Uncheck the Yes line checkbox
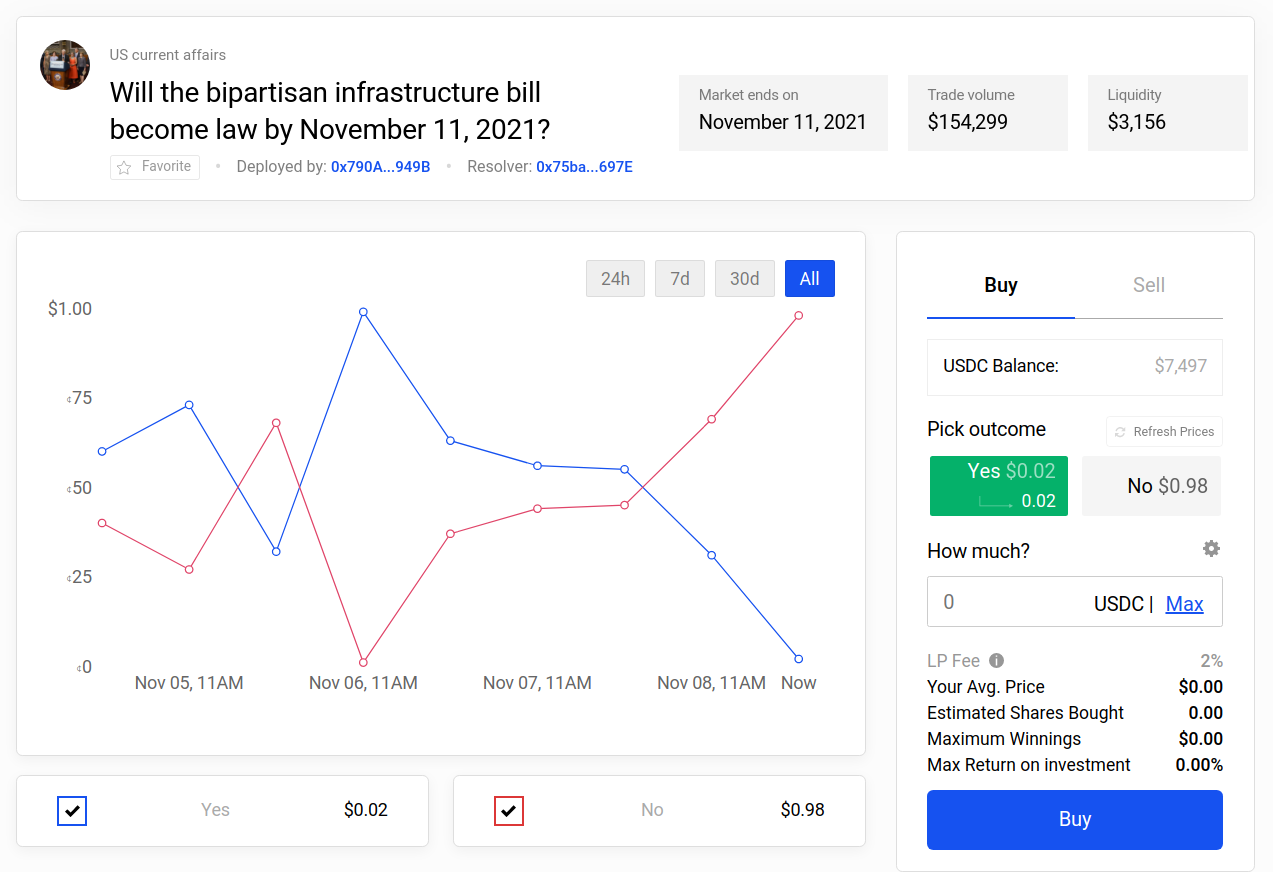The width and height of the screenshot is (1273, 872). 72,810
